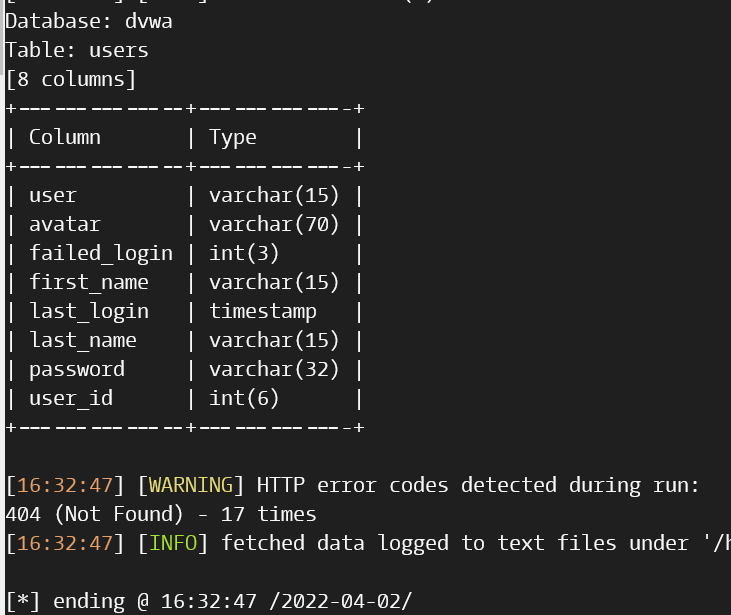Click the '404 (Not Found) - 17 times' line
731x615 pixels.
pyautogui.click(x=160, y=514)
